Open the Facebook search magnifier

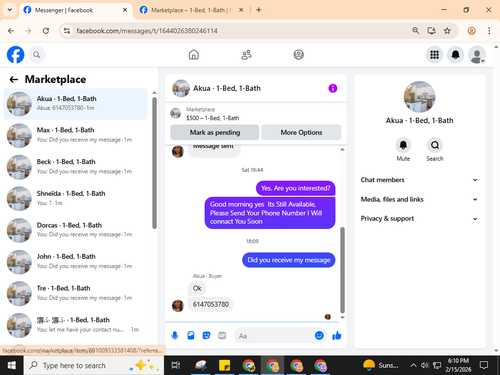(37, 55)
